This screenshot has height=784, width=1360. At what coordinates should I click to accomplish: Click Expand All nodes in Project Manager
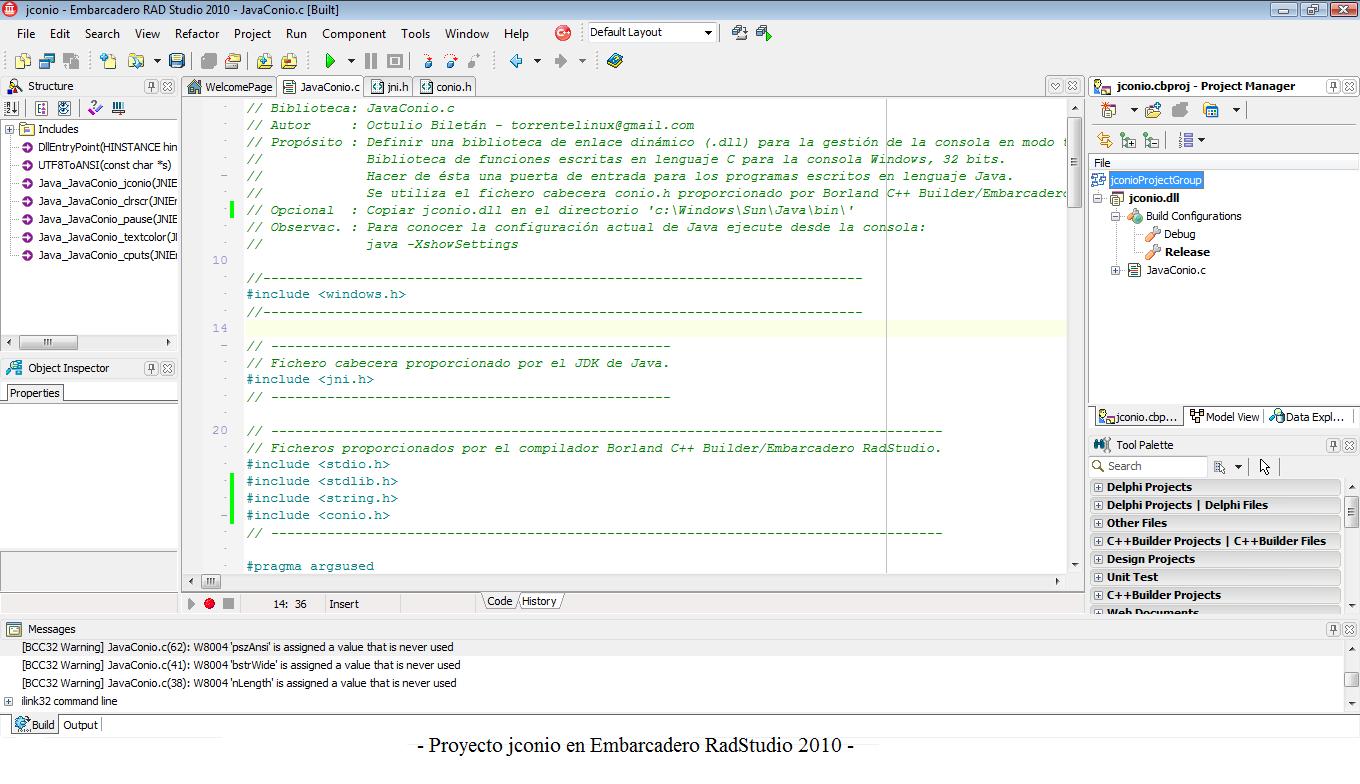tap(1128, 140)
